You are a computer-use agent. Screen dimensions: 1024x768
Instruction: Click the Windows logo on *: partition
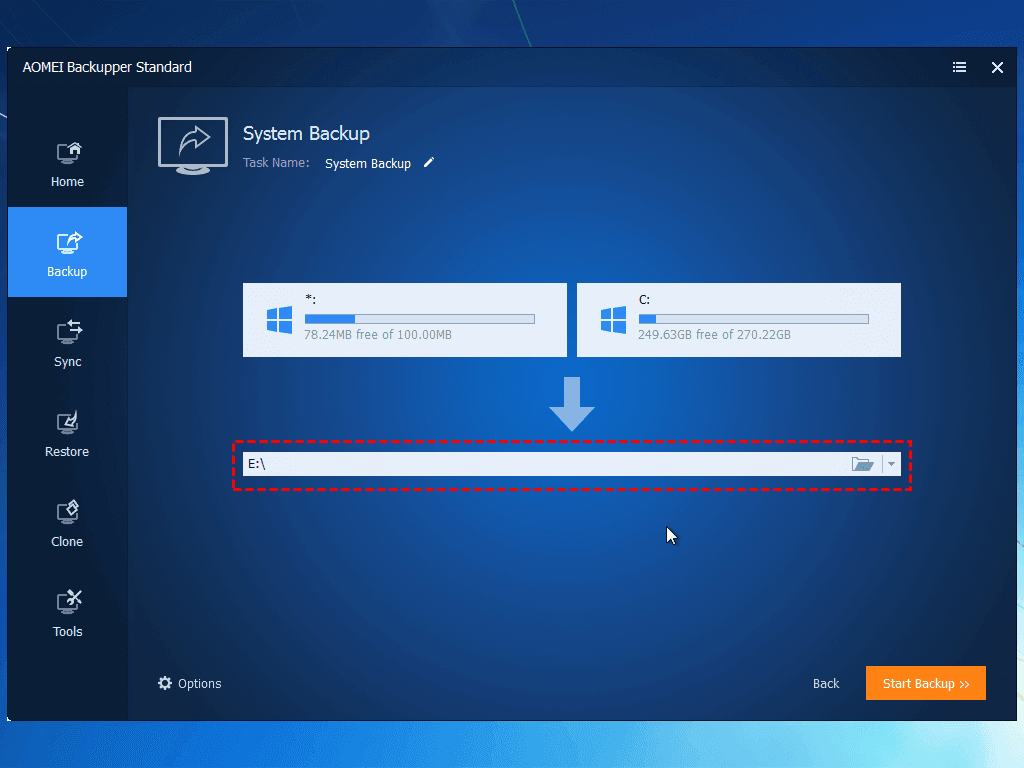point(280,320)
